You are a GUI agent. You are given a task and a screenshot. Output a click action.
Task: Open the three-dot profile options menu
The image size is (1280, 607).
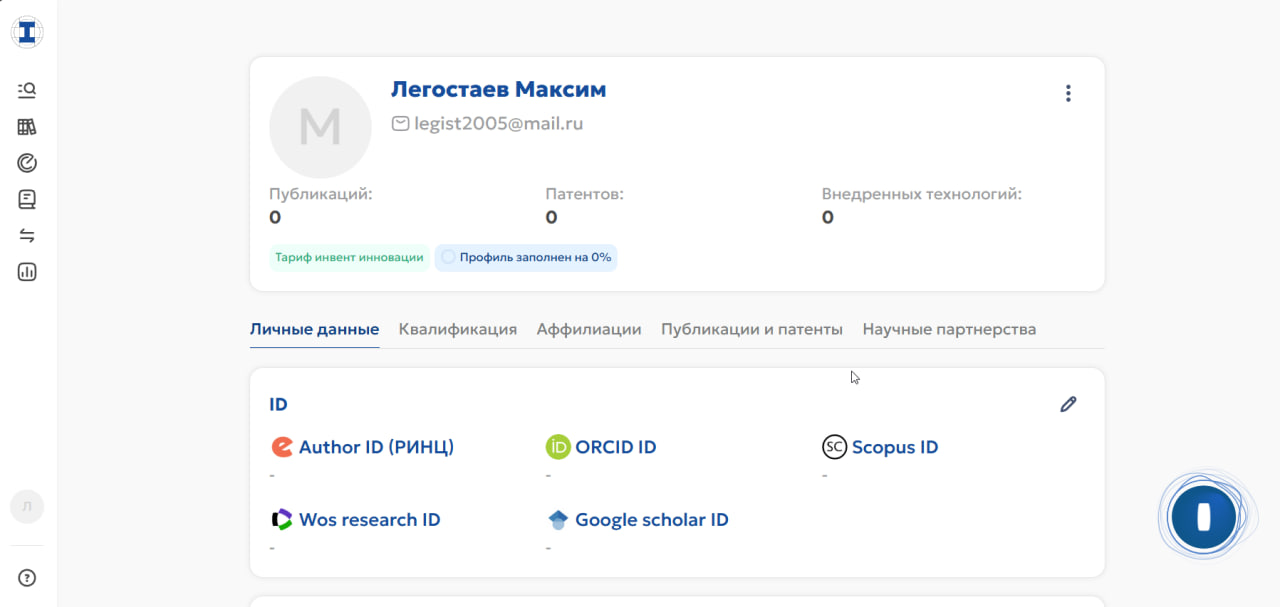[x=1068, y=93]
